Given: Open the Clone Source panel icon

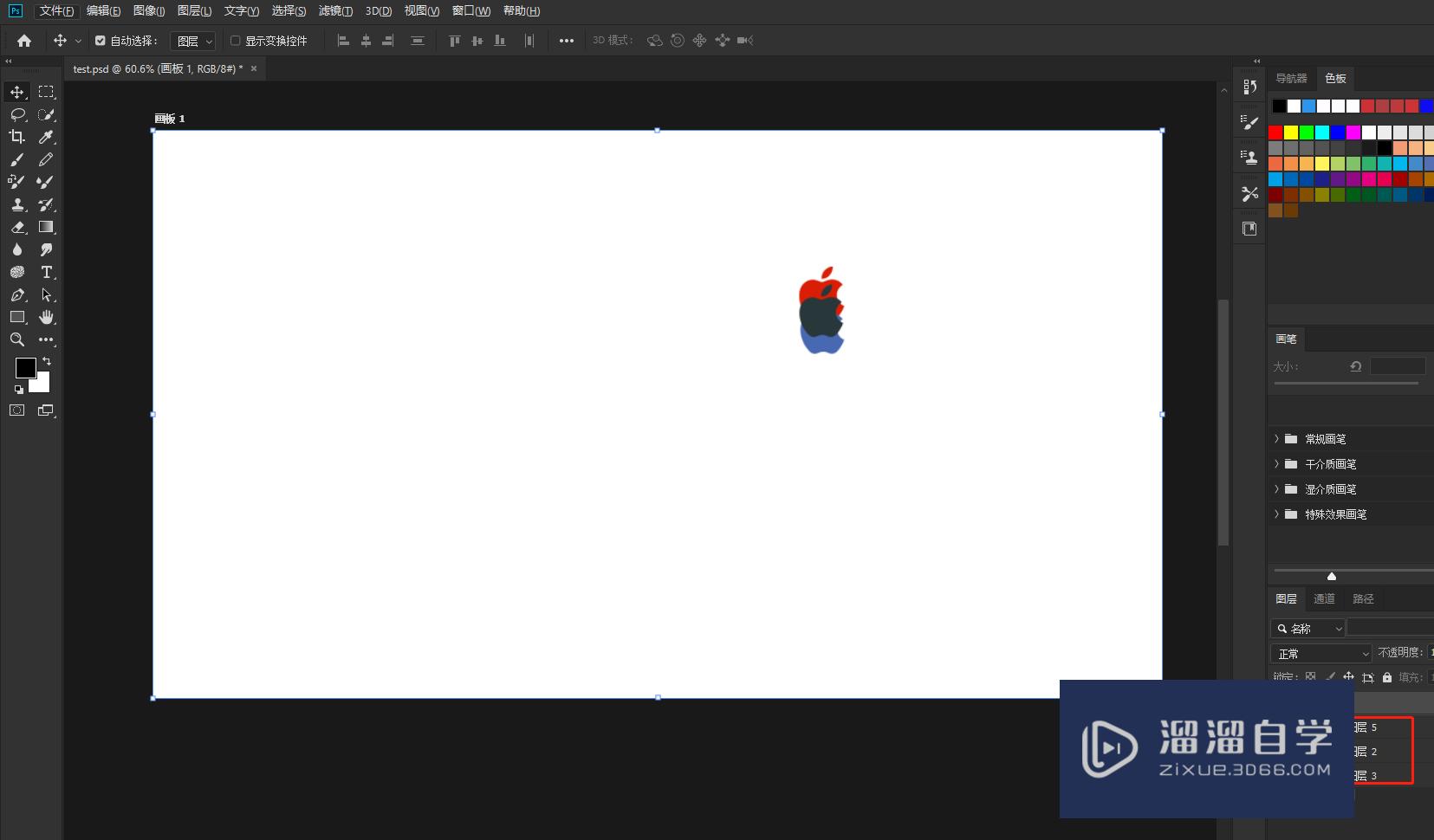Looking at the screenshot, I should [1249, 158].
